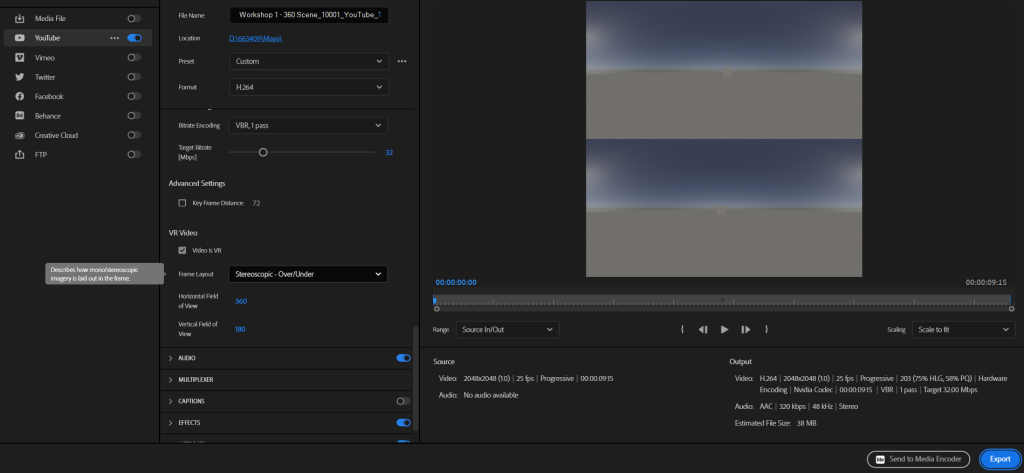Viewport: 1024px width, 473px height.
Task: Step back one frame in the preview
Action: [x=703, y=329]
